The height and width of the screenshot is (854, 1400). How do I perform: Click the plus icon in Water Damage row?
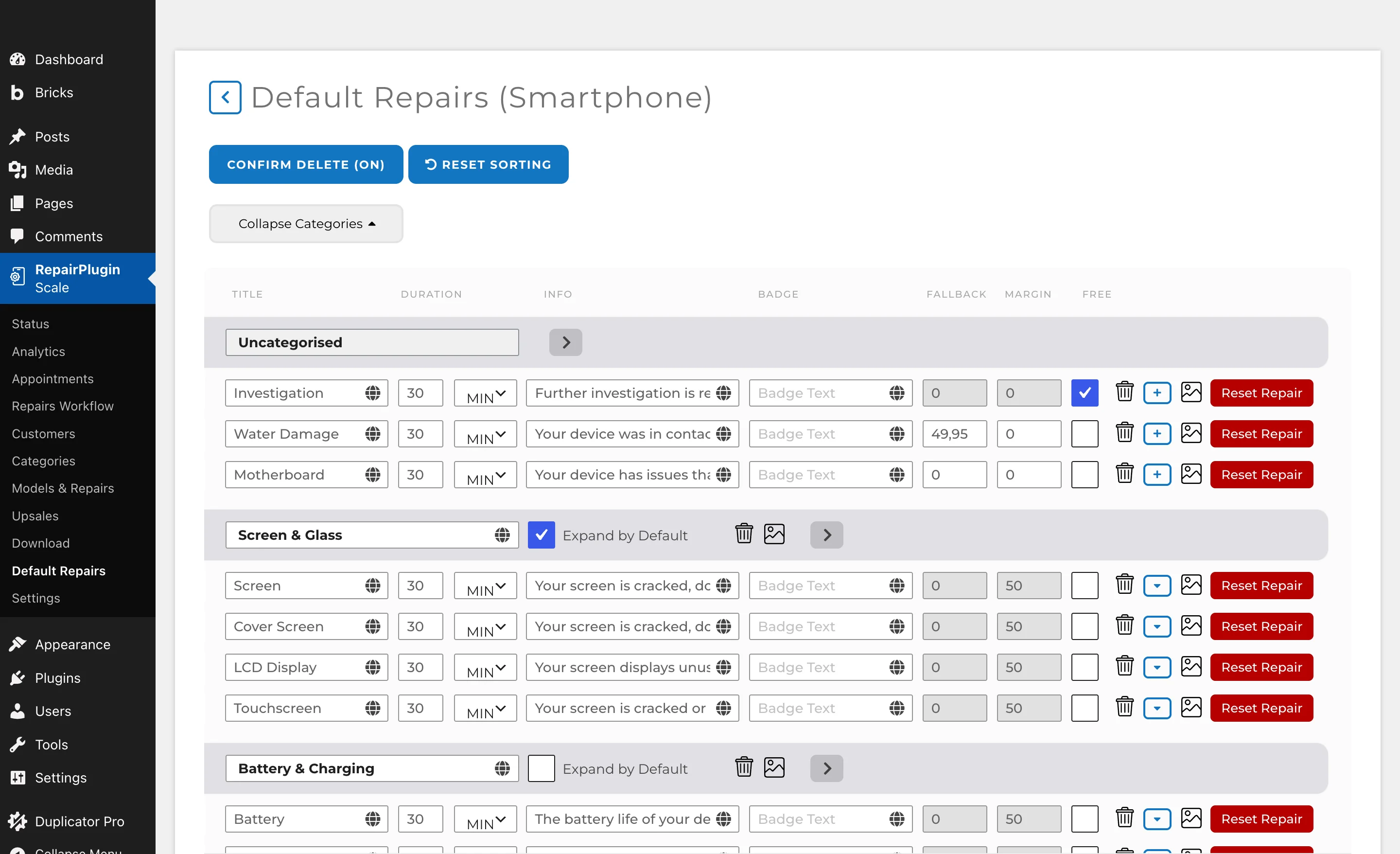point(1157,433)
